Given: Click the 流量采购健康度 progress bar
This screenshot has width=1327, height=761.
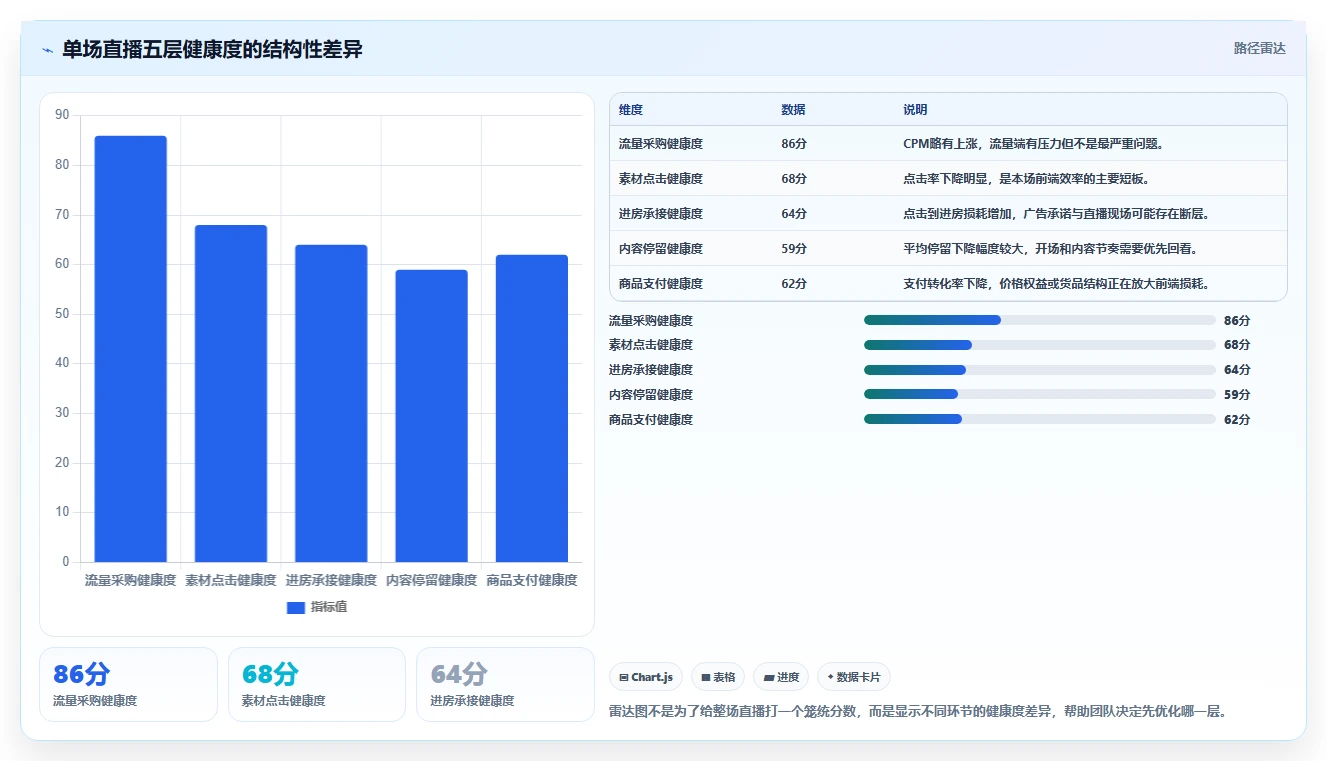Looking at the screenshot, I should [x=1040, y=320].
